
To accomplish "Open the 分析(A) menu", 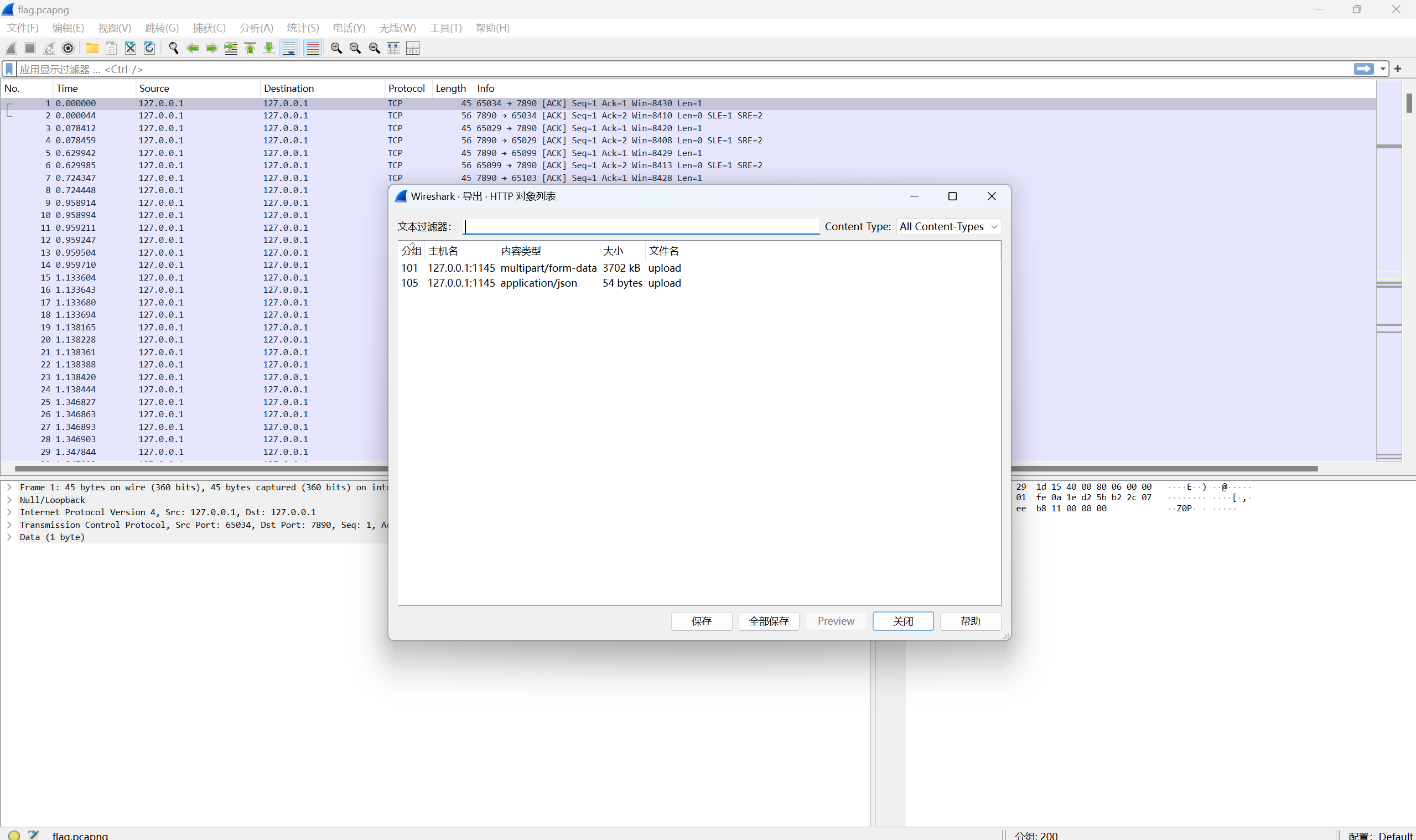I will pyautogui.click(x=256, y=28).
